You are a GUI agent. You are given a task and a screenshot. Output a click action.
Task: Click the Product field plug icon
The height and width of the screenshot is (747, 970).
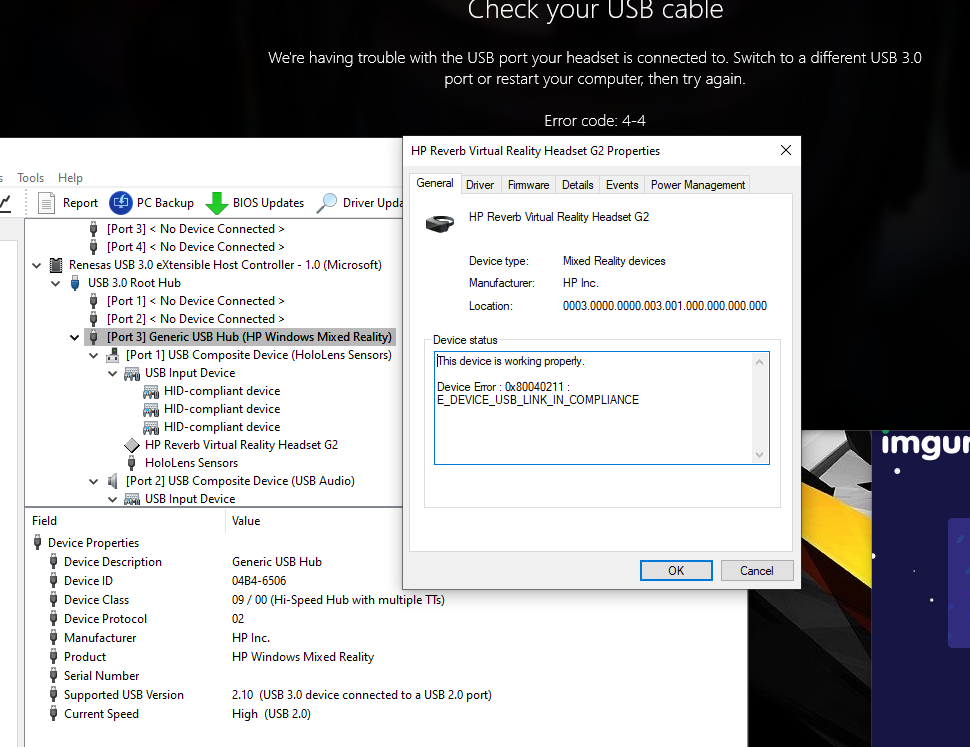coord(54,657)
